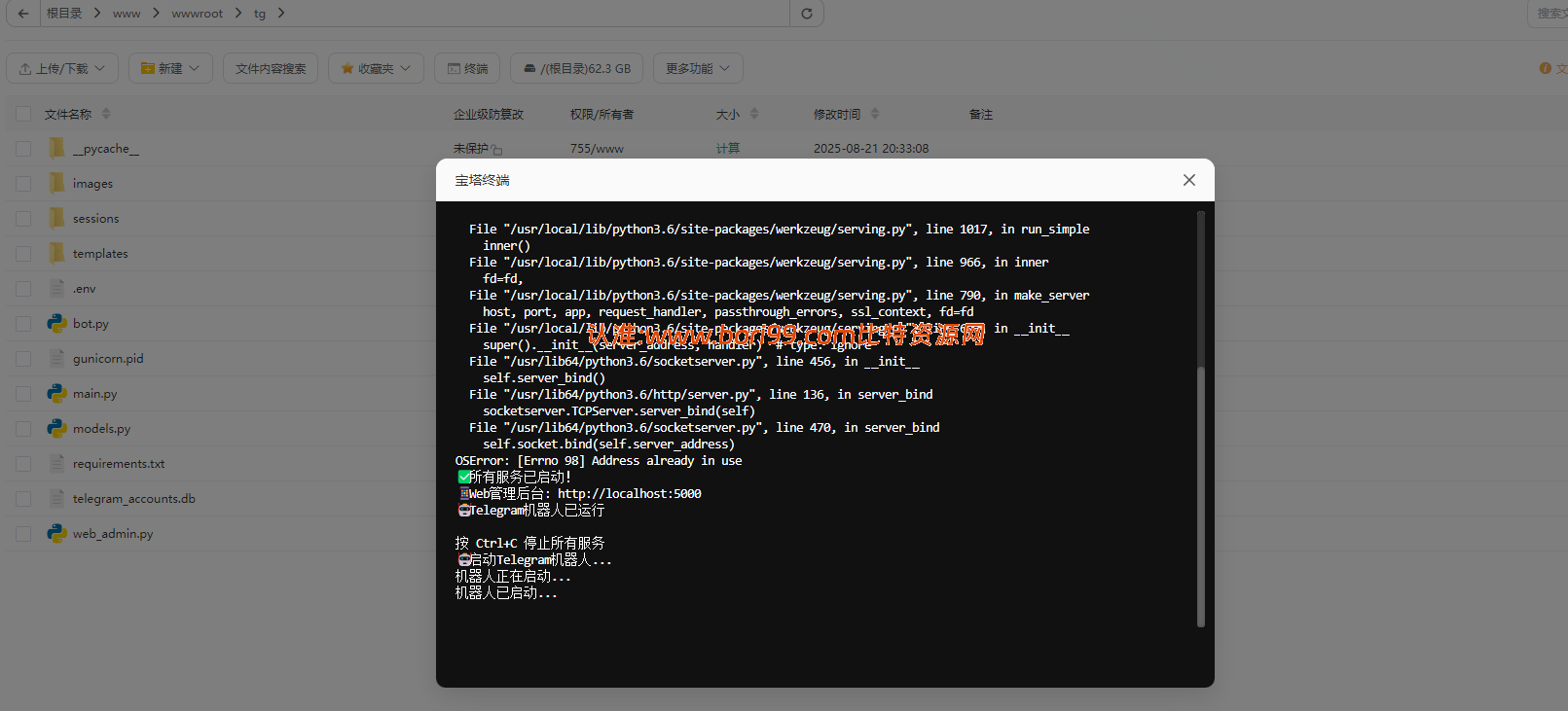
Task: Click the http://localhost:5000 URL in terminal
Action: (x=629, y=494)
